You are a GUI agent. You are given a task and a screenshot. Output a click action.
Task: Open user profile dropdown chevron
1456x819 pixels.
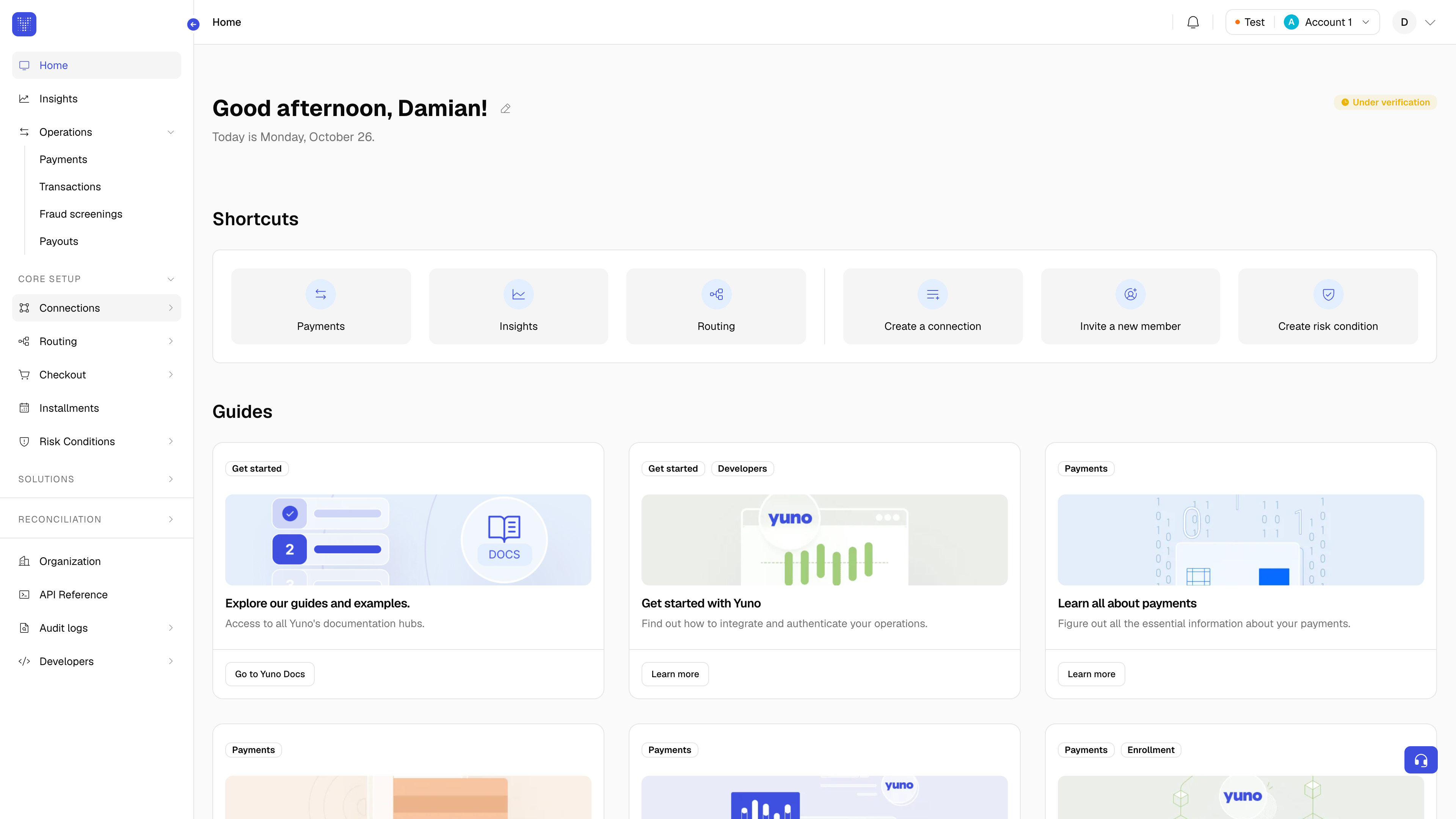1430,23
